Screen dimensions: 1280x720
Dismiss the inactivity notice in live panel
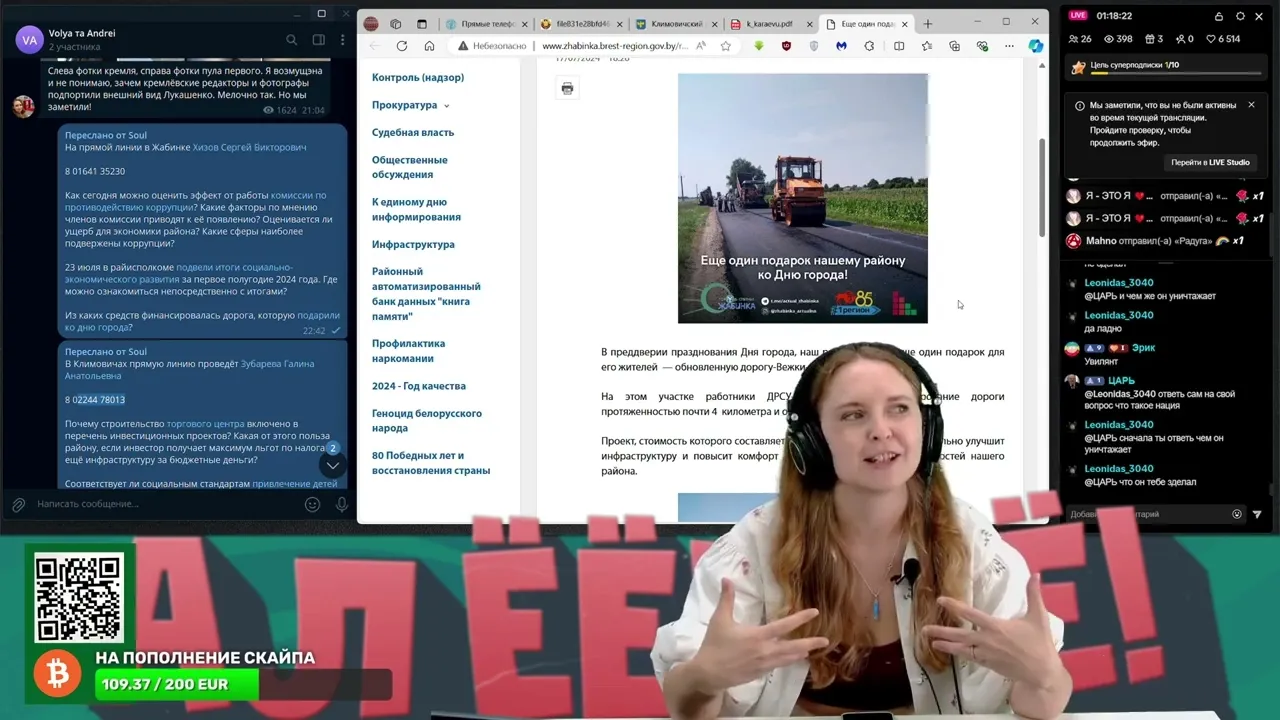pos(1251,105)
